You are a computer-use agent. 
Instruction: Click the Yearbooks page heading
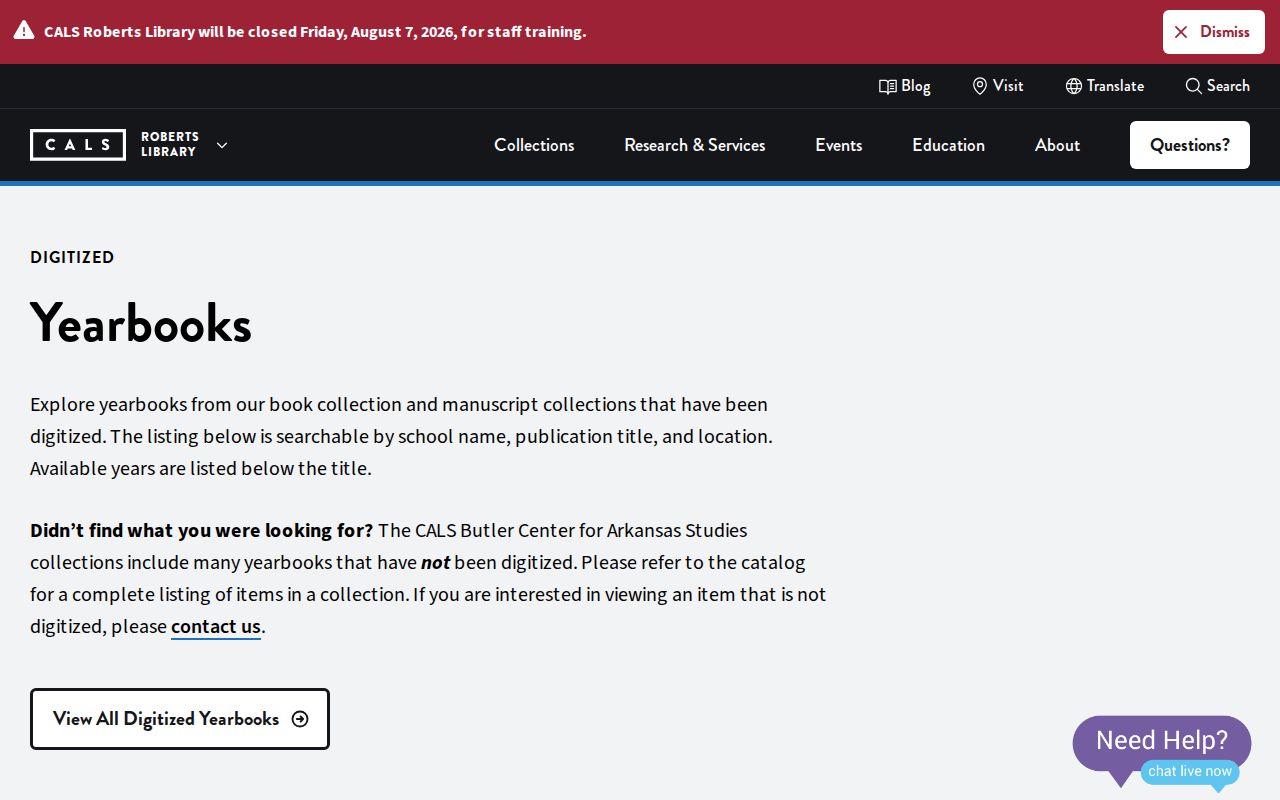[x=141, y=323]
